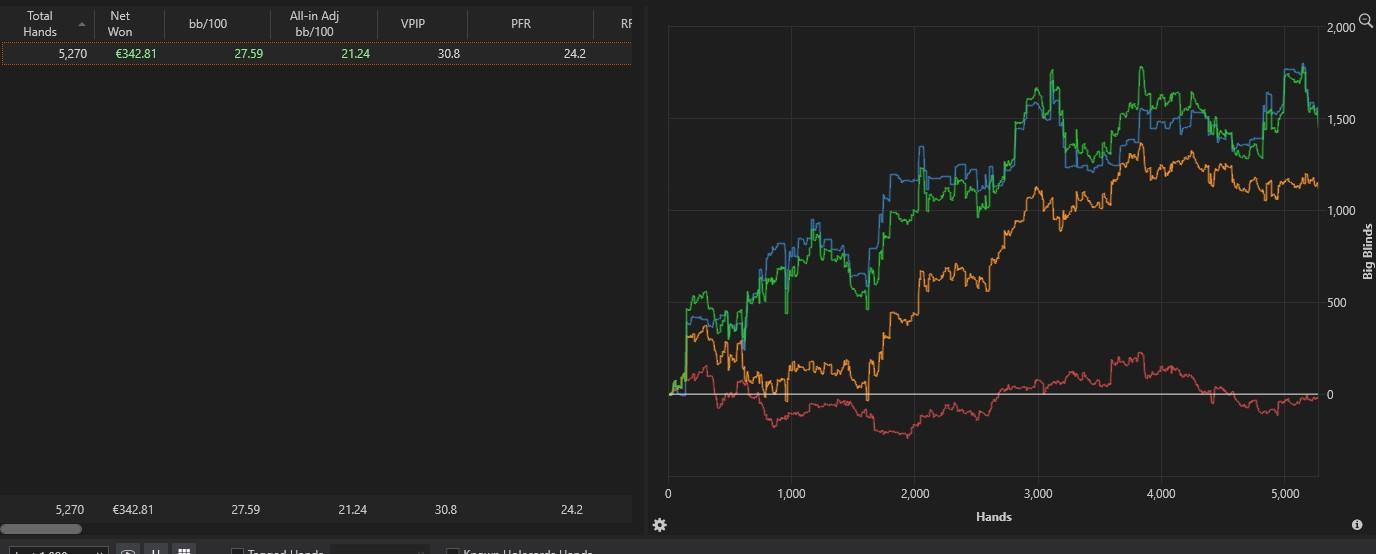The height and width of the screenshot is (554, 1376).
Task: Click the VPIP column header
Action: (x=413, y=24)
